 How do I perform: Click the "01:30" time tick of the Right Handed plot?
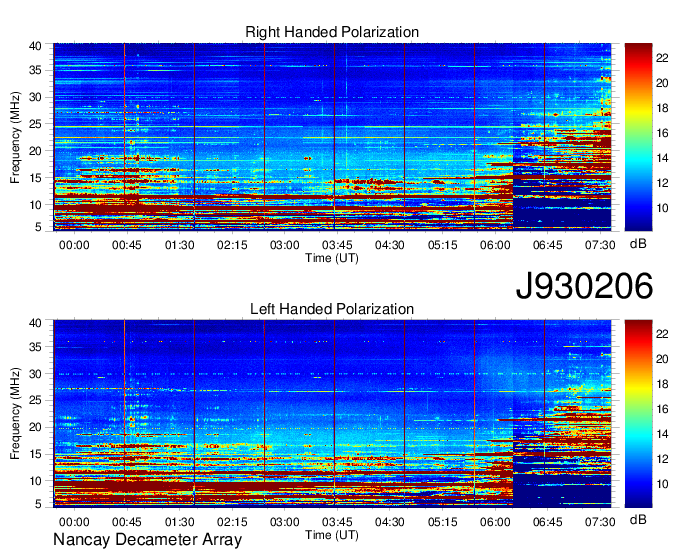[180, 245]
